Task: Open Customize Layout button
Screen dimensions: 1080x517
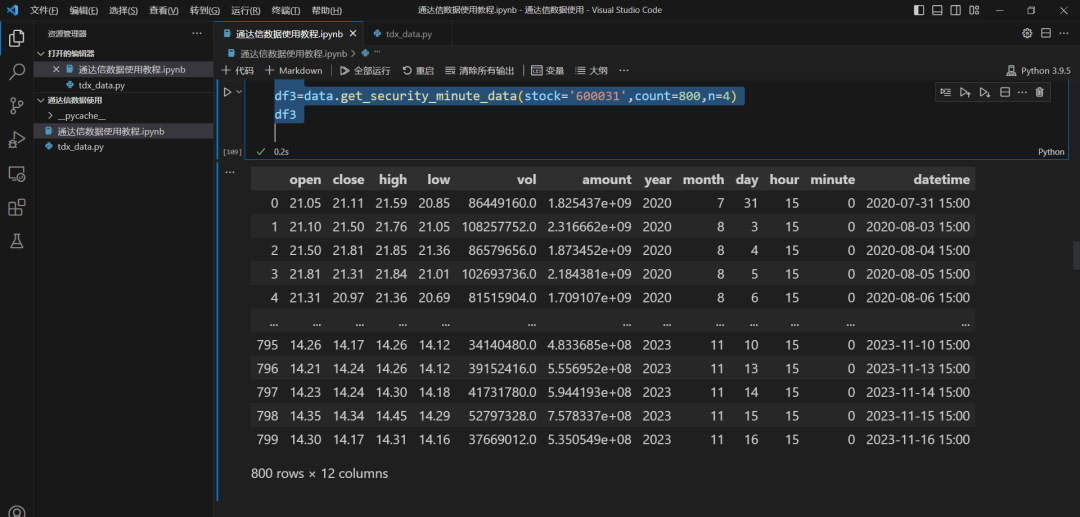Action: pyautogui.click(x=974, y=10)
